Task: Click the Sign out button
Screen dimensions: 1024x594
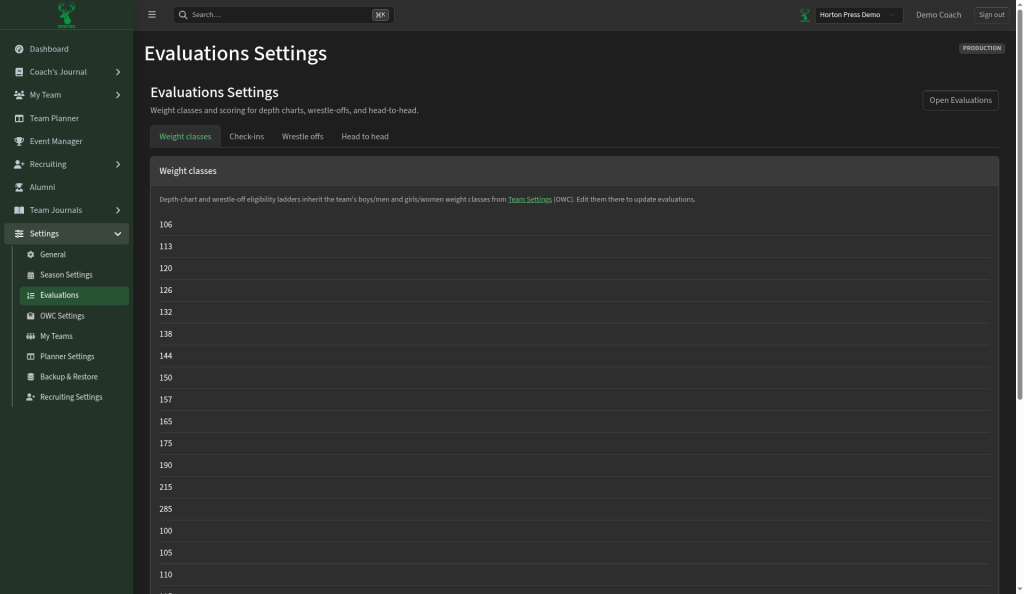Action: [x=991, y=14]
